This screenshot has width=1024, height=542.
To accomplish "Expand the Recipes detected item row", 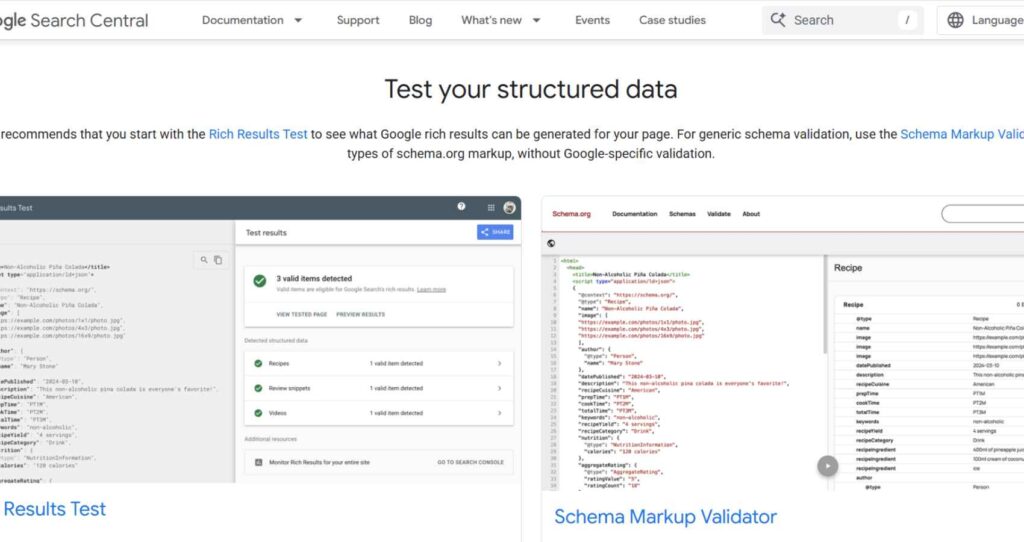I will (x=379, y=363).
